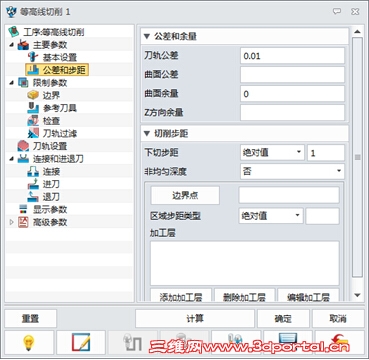
Task: Collapse the 主要参数 tree node
Action: click(x=12, y=45)
